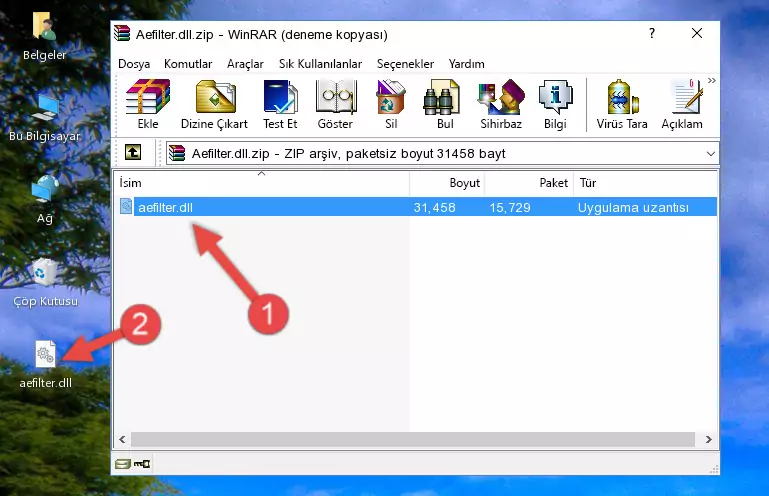Screen dimensions: 769x496
Task: Click the horizontal scrollbar left arrow
Action: pyautogui.click(x=122, y=439)
